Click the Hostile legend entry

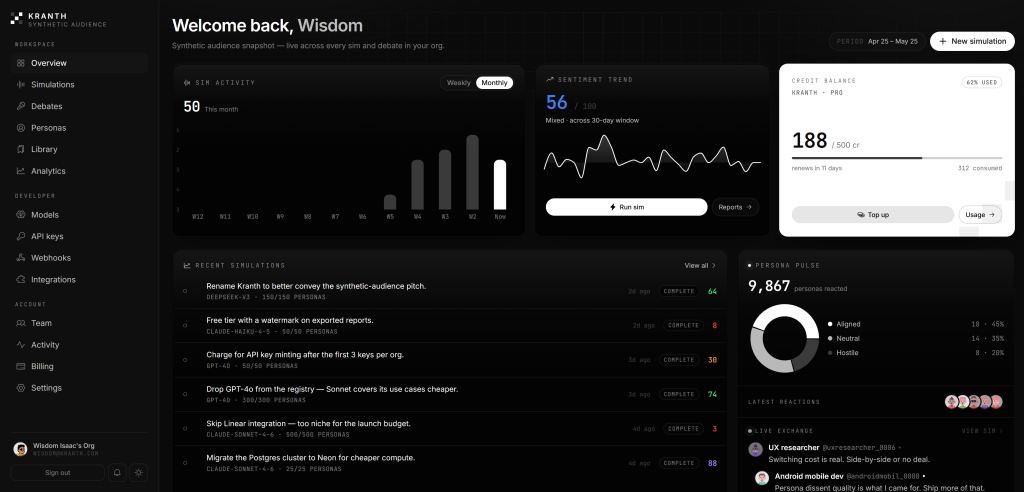pos(916,353)
